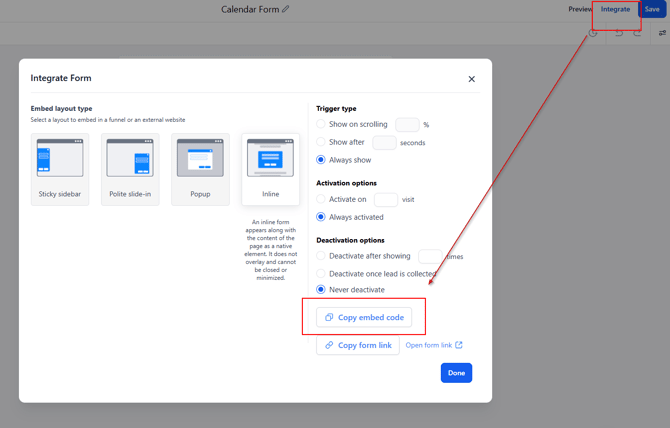Choose the Polite slide-in layout
670x428 pixels.
(130, 169)
